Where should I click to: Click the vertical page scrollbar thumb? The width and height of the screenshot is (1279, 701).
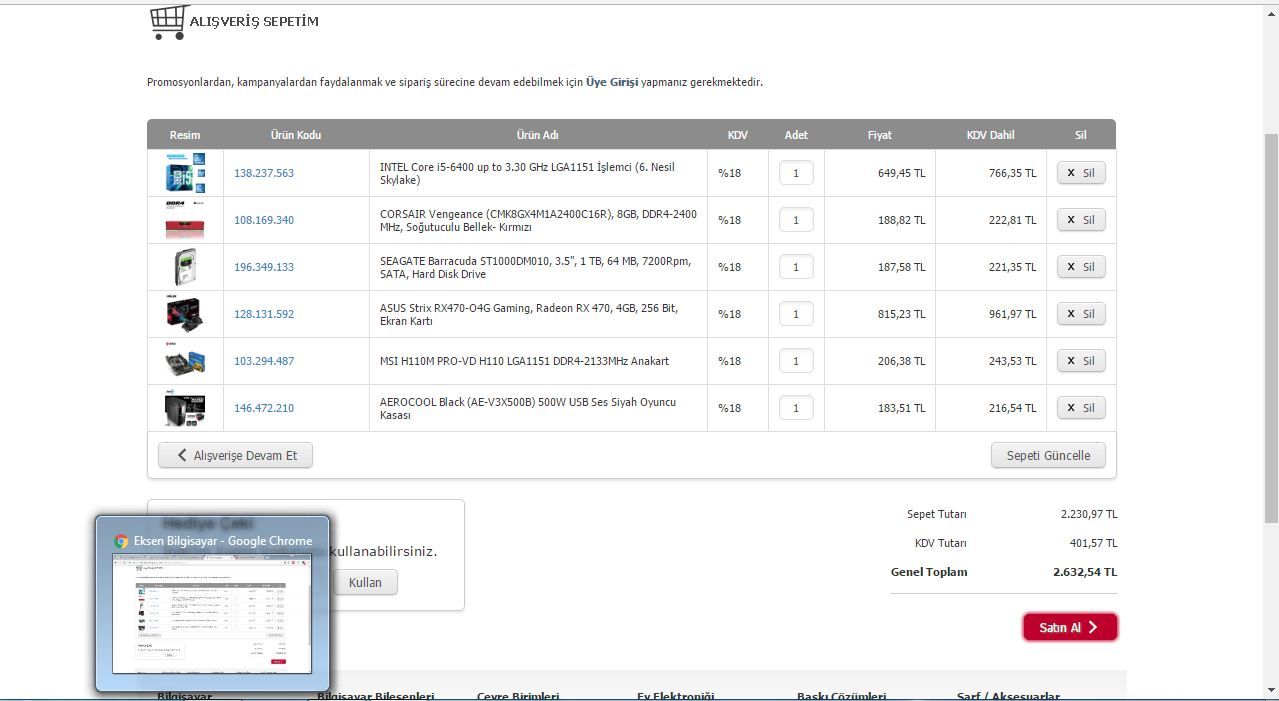click(1271, 327)
